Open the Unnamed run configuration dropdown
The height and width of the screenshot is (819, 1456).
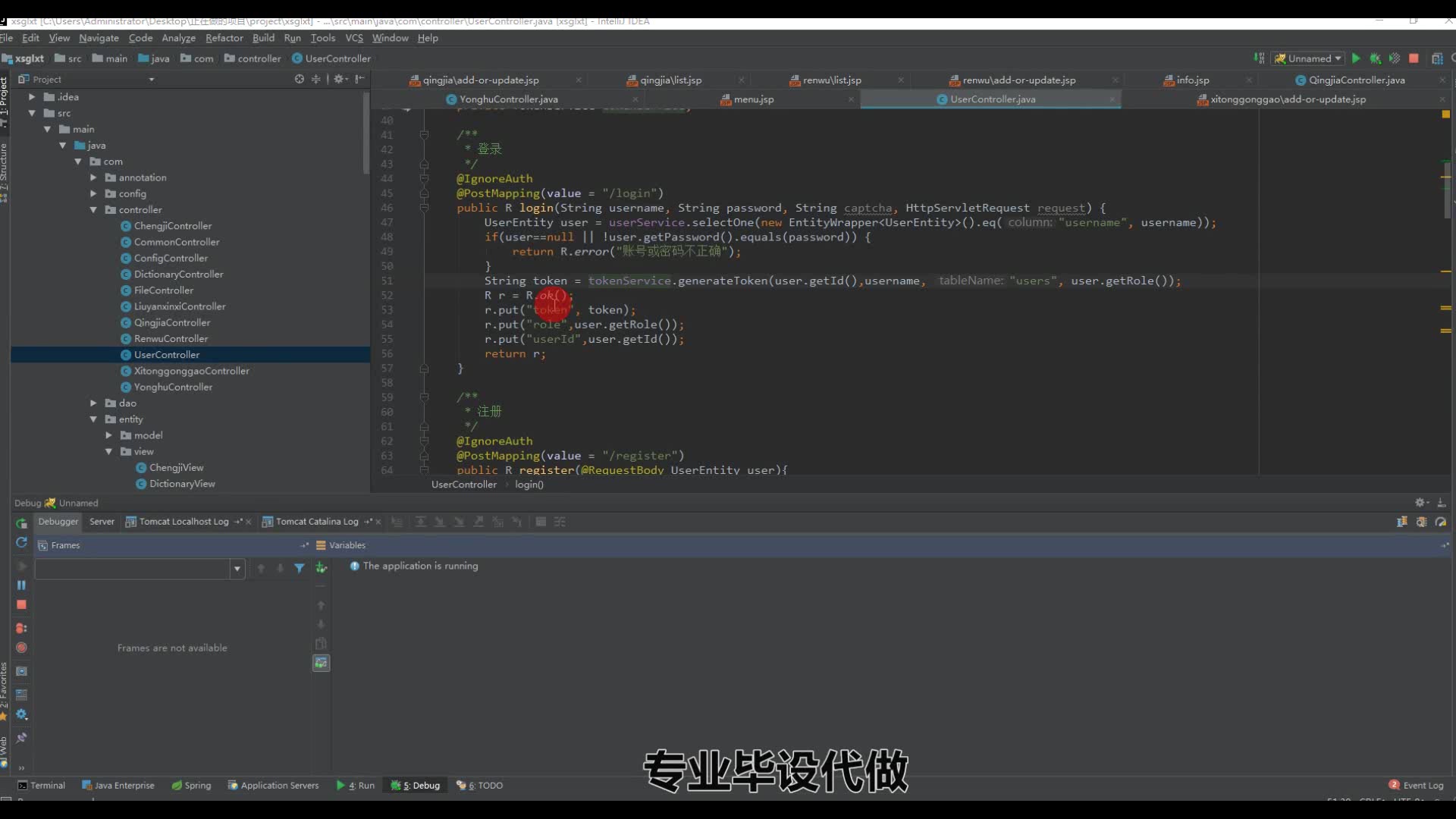tap(1310, 58)
